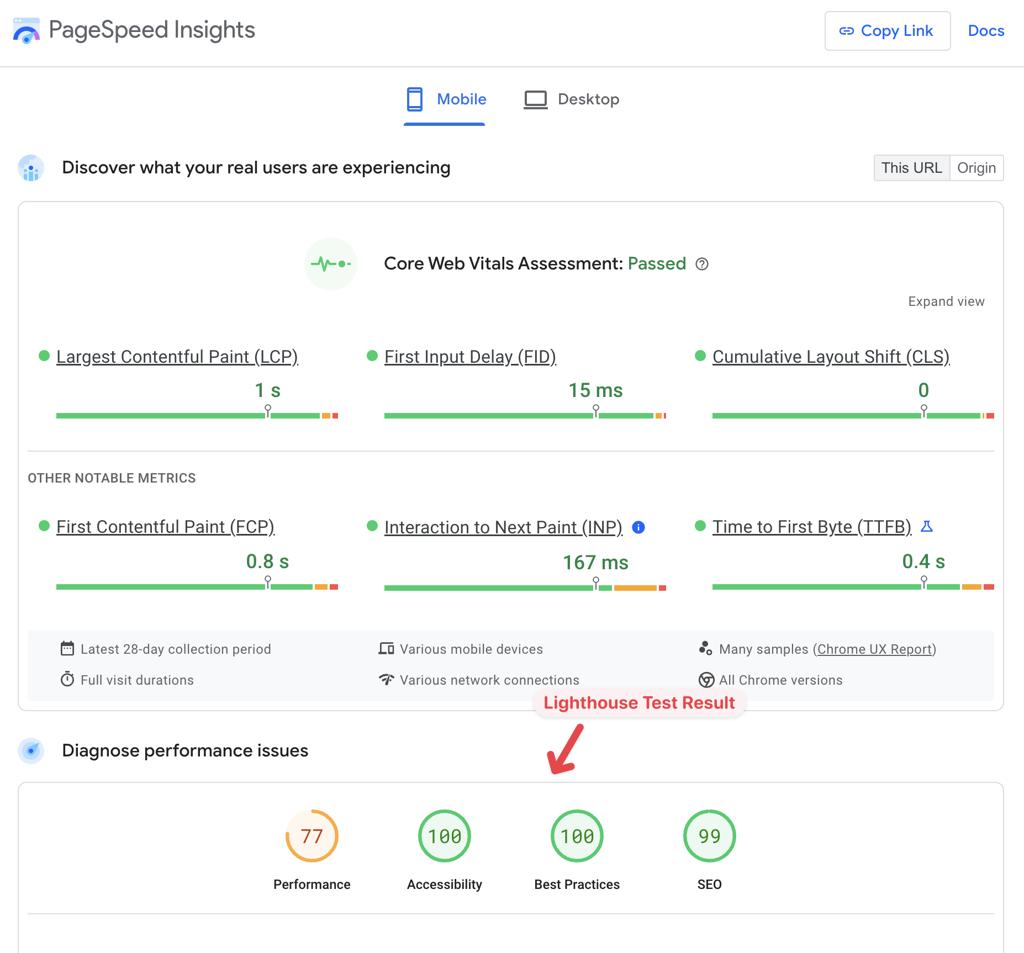Select the This URL toggle

(x=911, y=168)
